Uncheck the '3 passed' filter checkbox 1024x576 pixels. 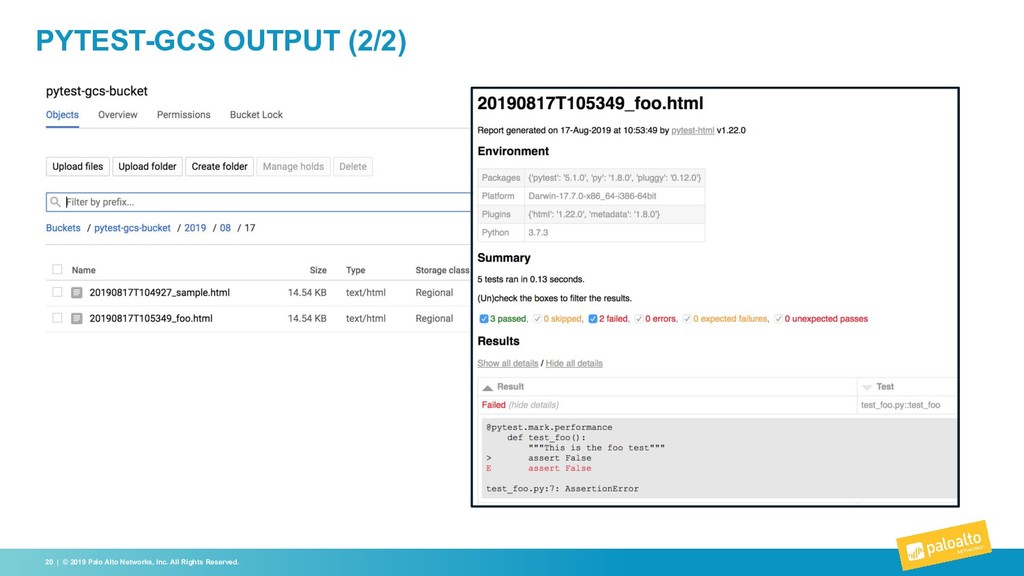tap(484, 319)
